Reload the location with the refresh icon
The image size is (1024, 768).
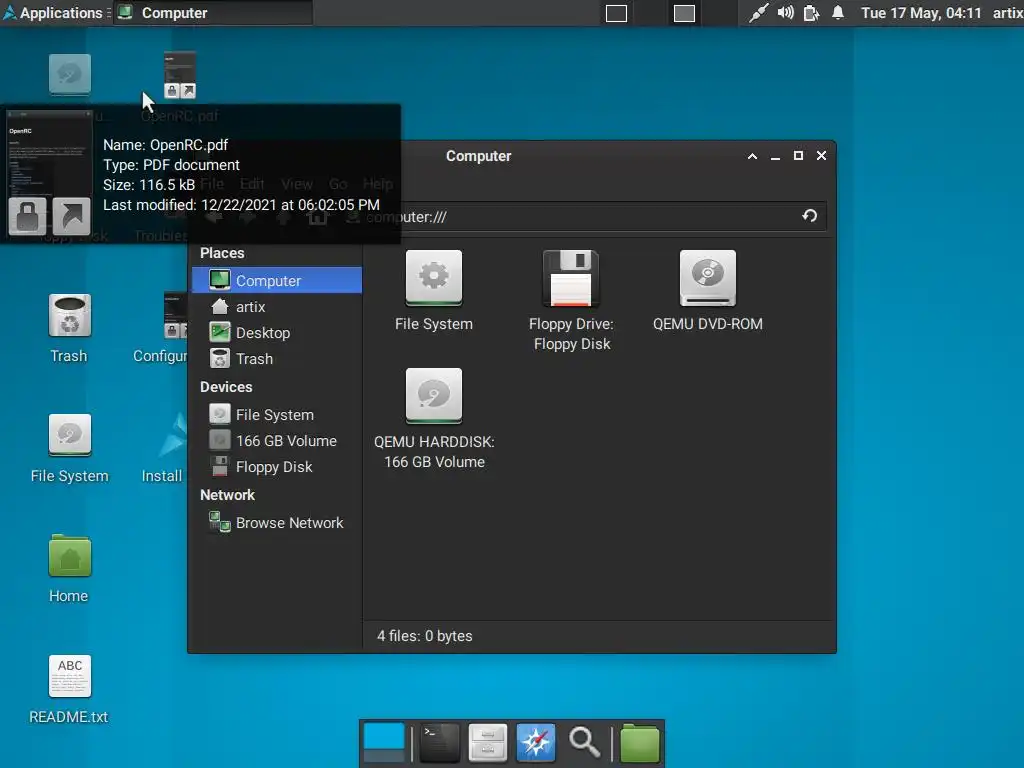(810, 216)
